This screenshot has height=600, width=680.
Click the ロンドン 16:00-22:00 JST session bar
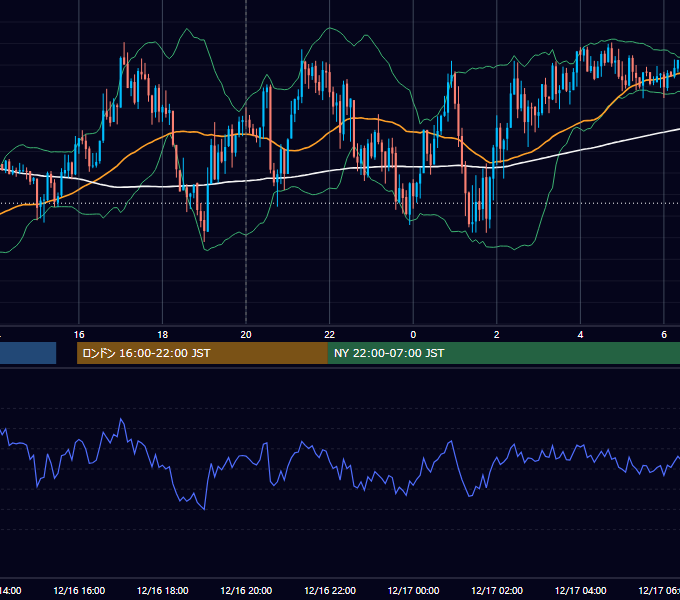[202, 353]
